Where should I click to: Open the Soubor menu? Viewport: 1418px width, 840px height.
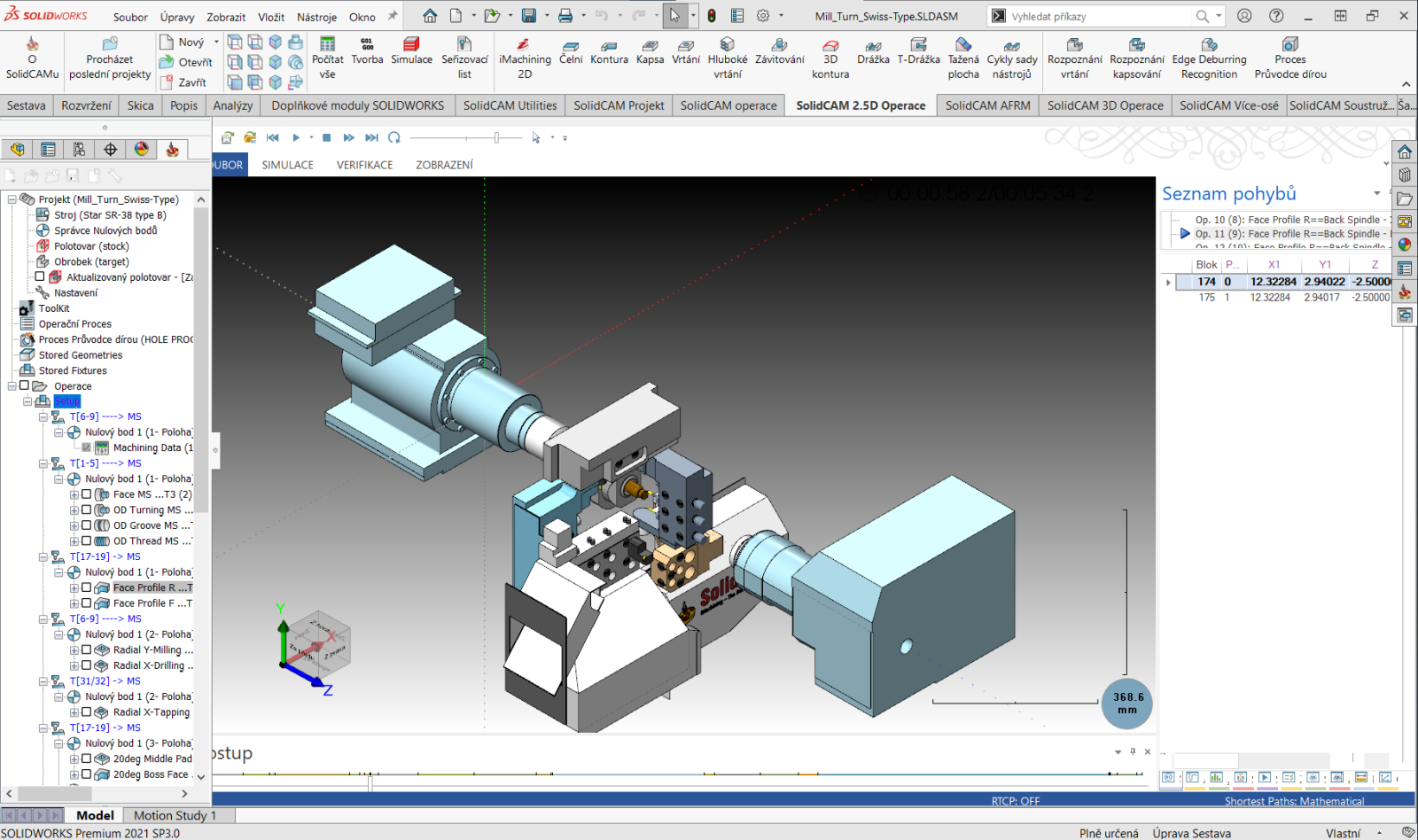(x=130, y=17)
